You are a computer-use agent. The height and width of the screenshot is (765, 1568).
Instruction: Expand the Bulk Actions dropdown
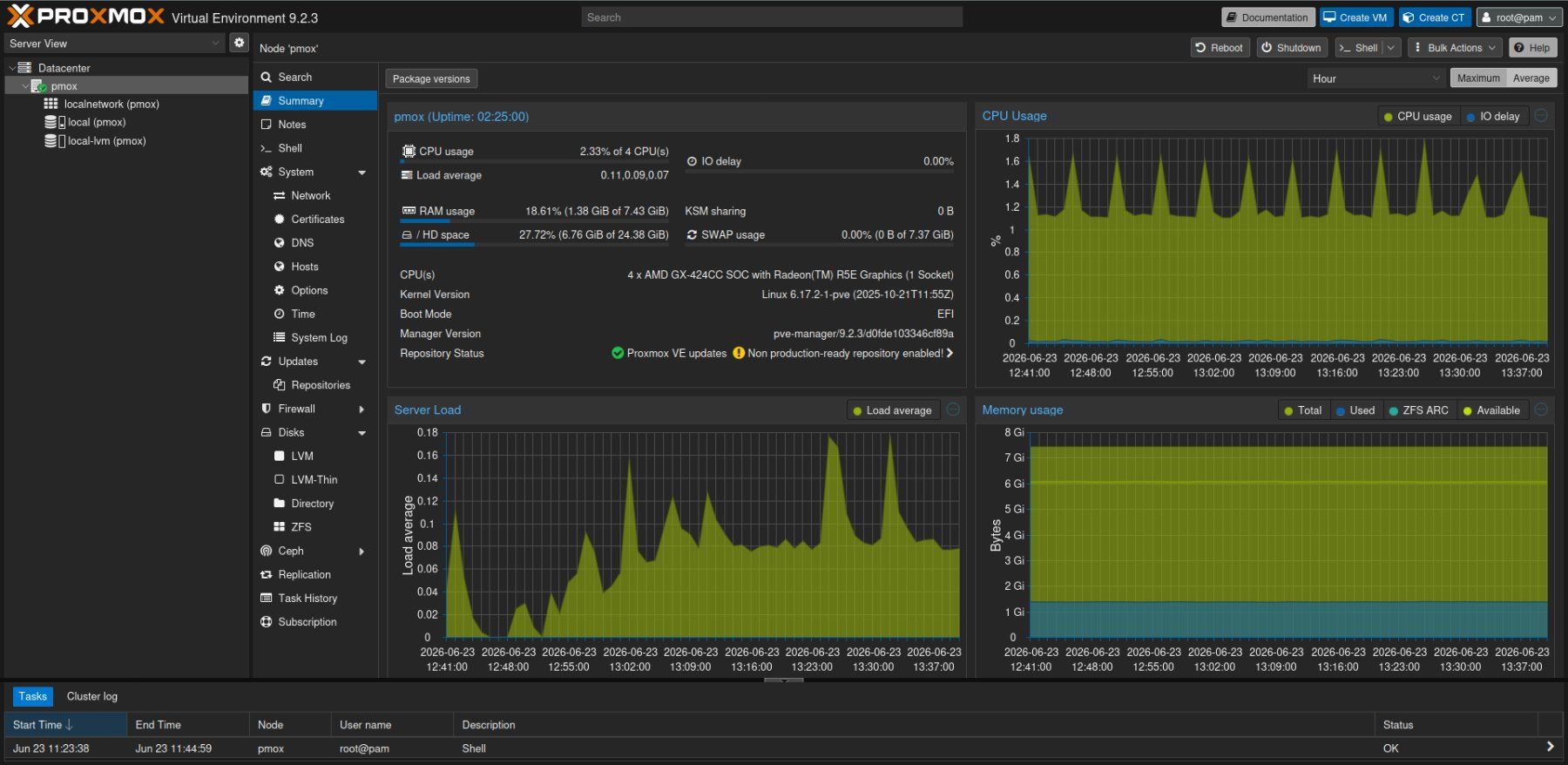coord(1454,48)
